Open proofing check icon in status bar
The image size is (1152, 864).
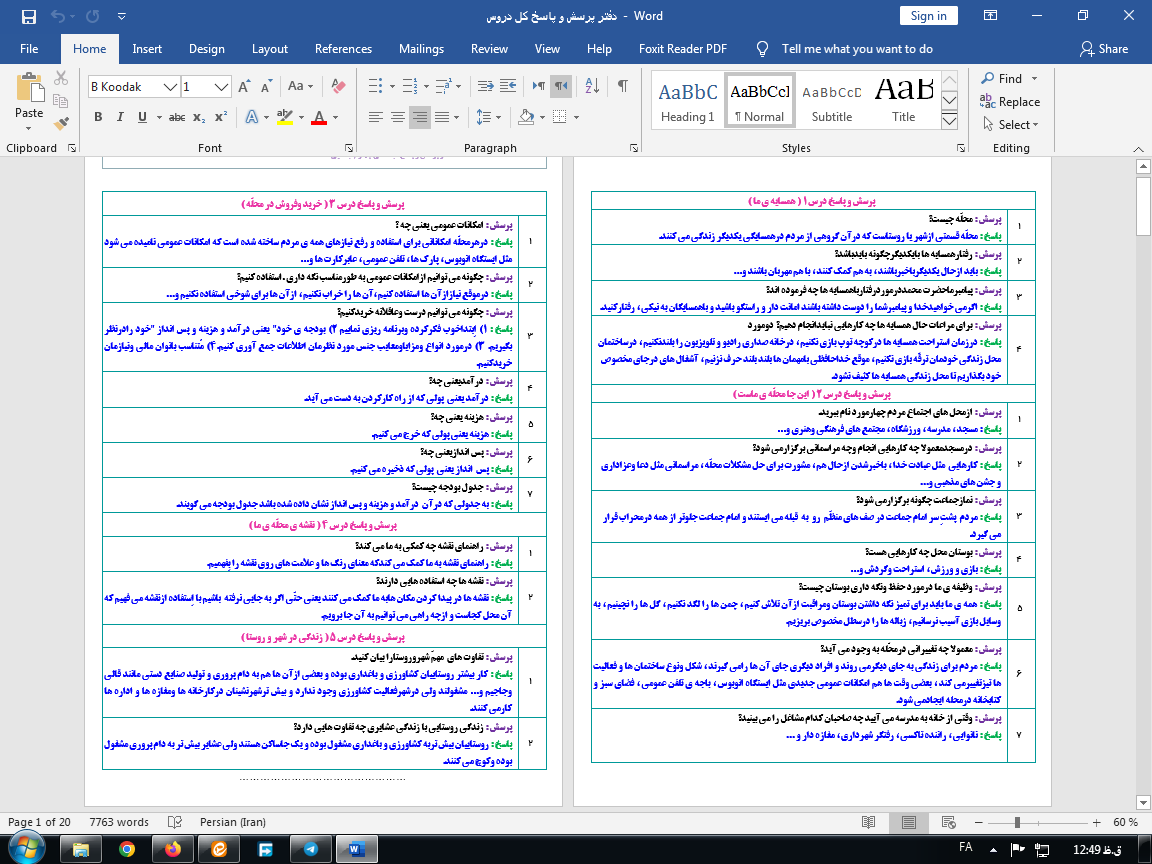point(175,822)
